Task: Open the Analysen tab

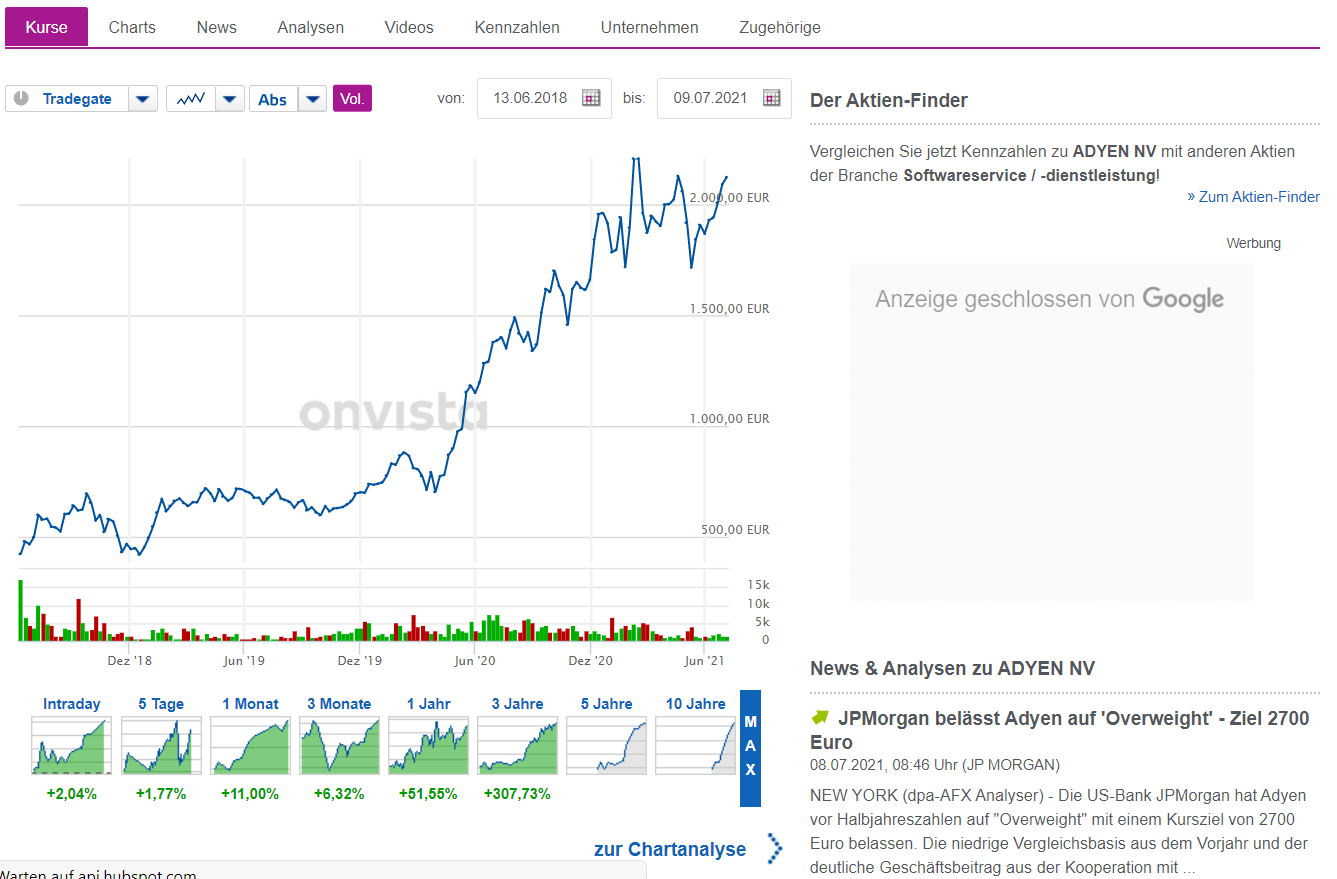Action: [310, 27]
